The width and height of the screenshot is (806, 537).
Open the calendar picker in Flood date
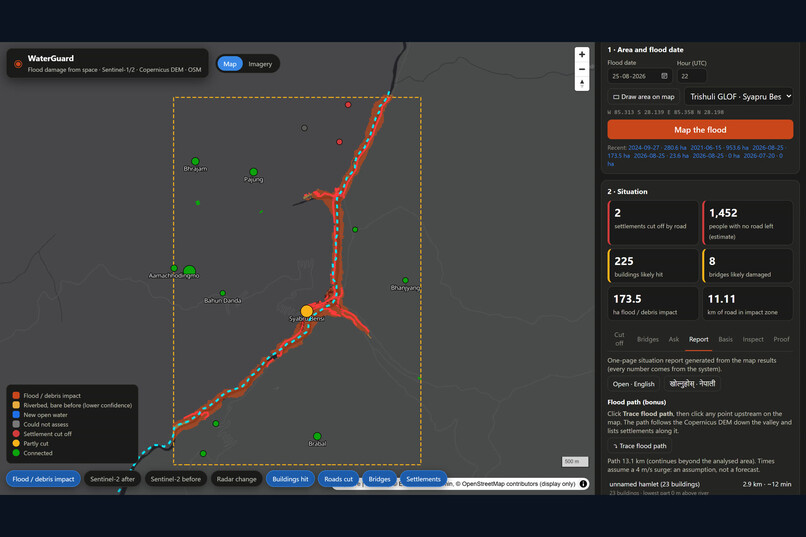664,76
